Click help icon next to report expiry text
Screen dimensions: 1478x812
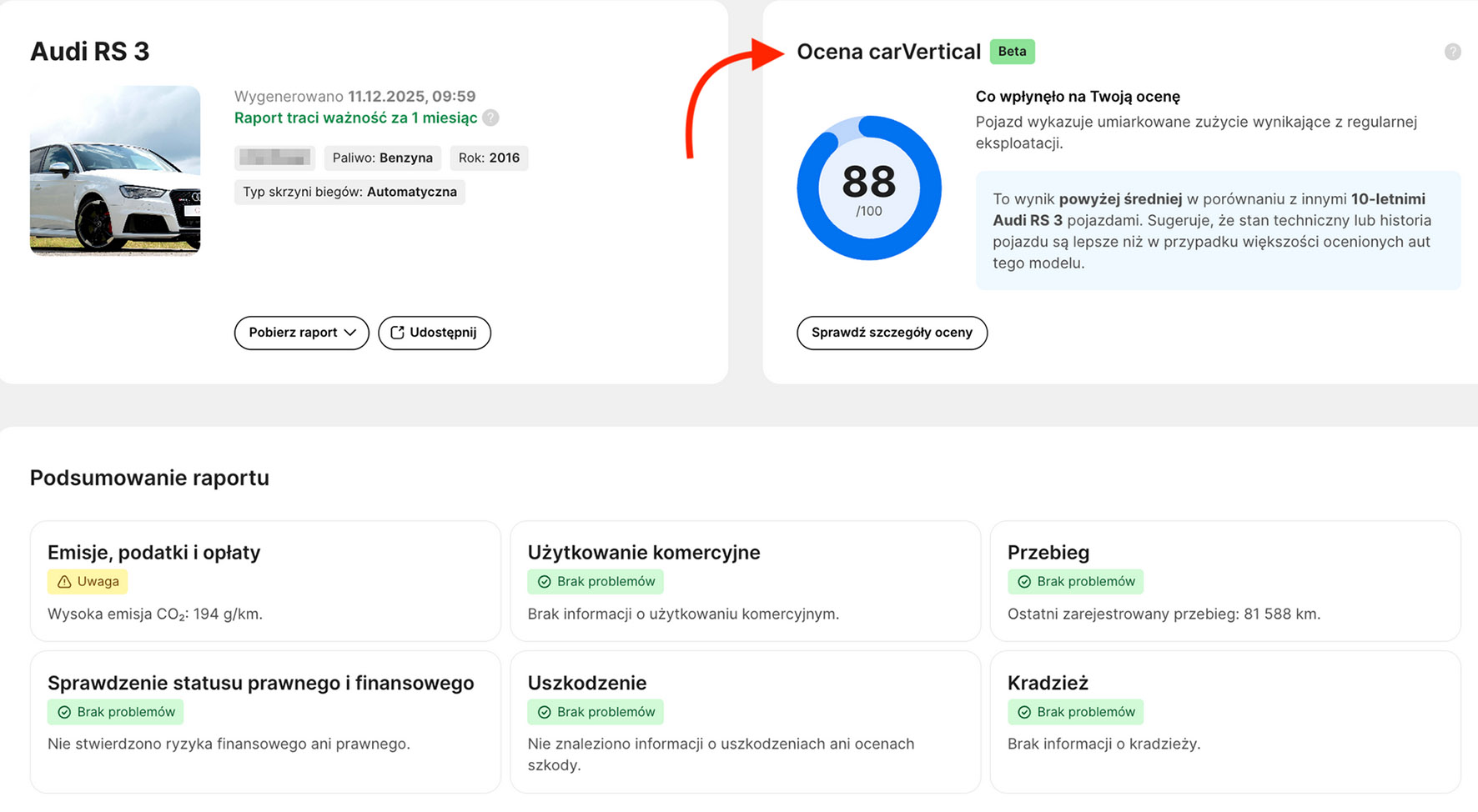pos(491,118)
